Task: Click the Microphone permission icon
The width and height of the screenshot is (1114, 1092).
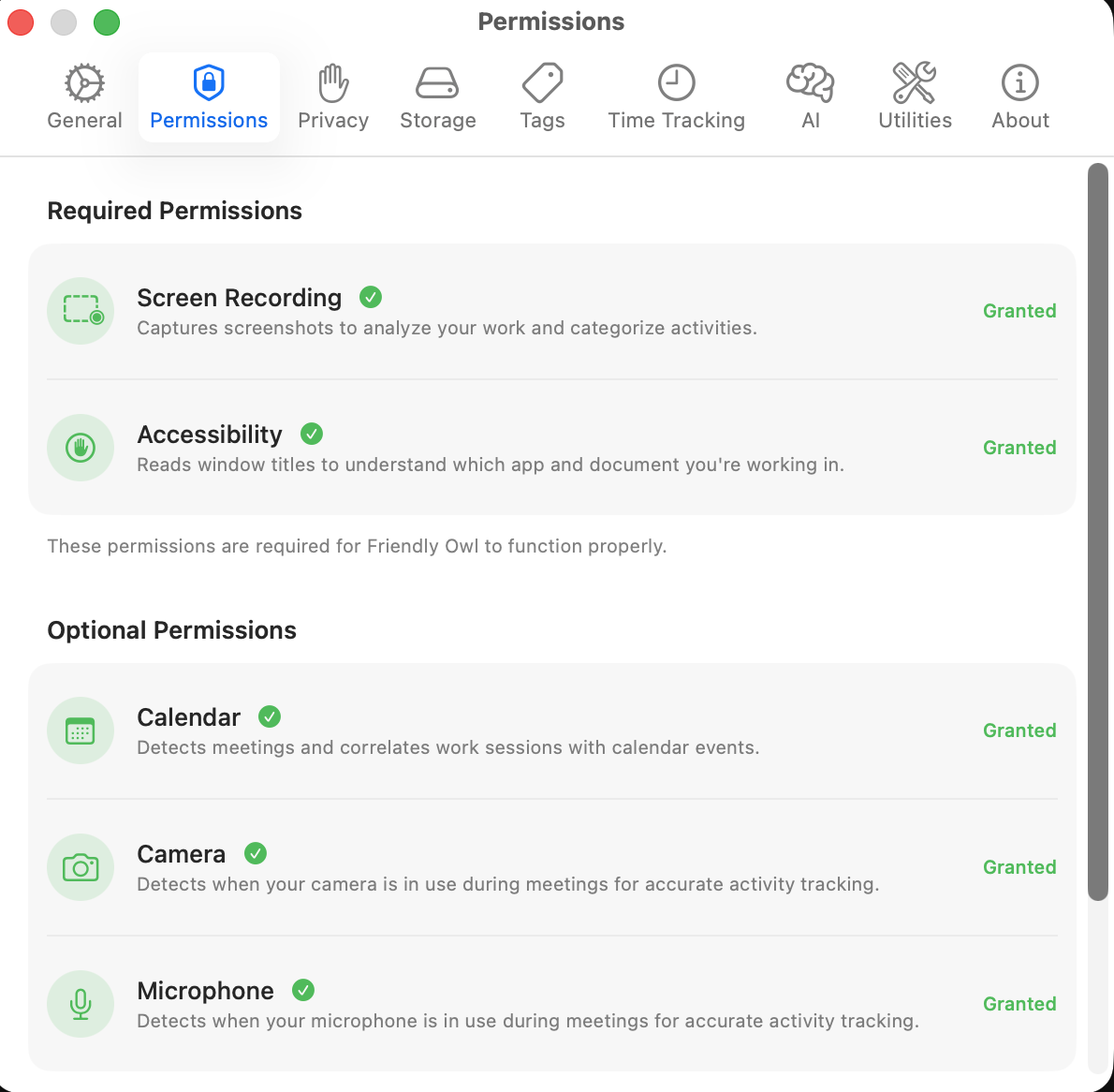Action: tap(81, 1004)
